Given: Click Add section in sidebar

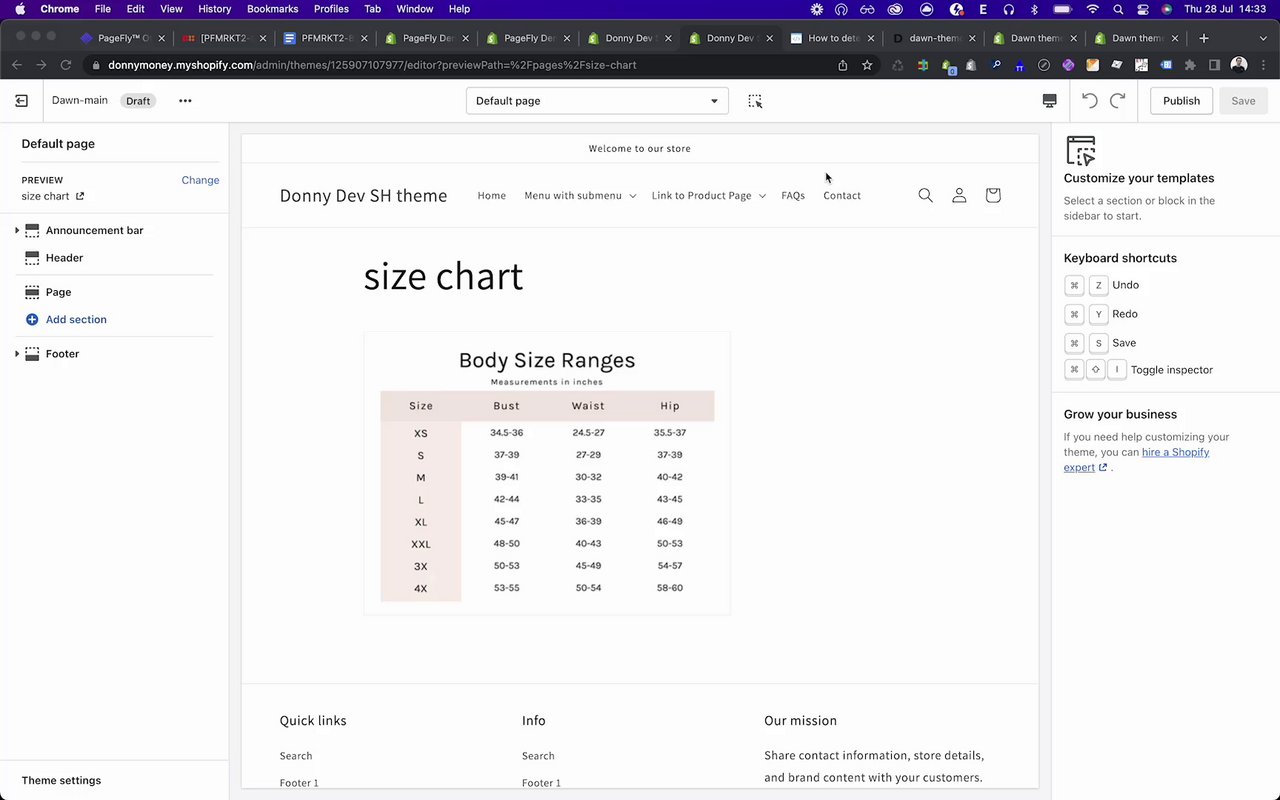Looking at the screenshot, I should [x=76, y=320].
